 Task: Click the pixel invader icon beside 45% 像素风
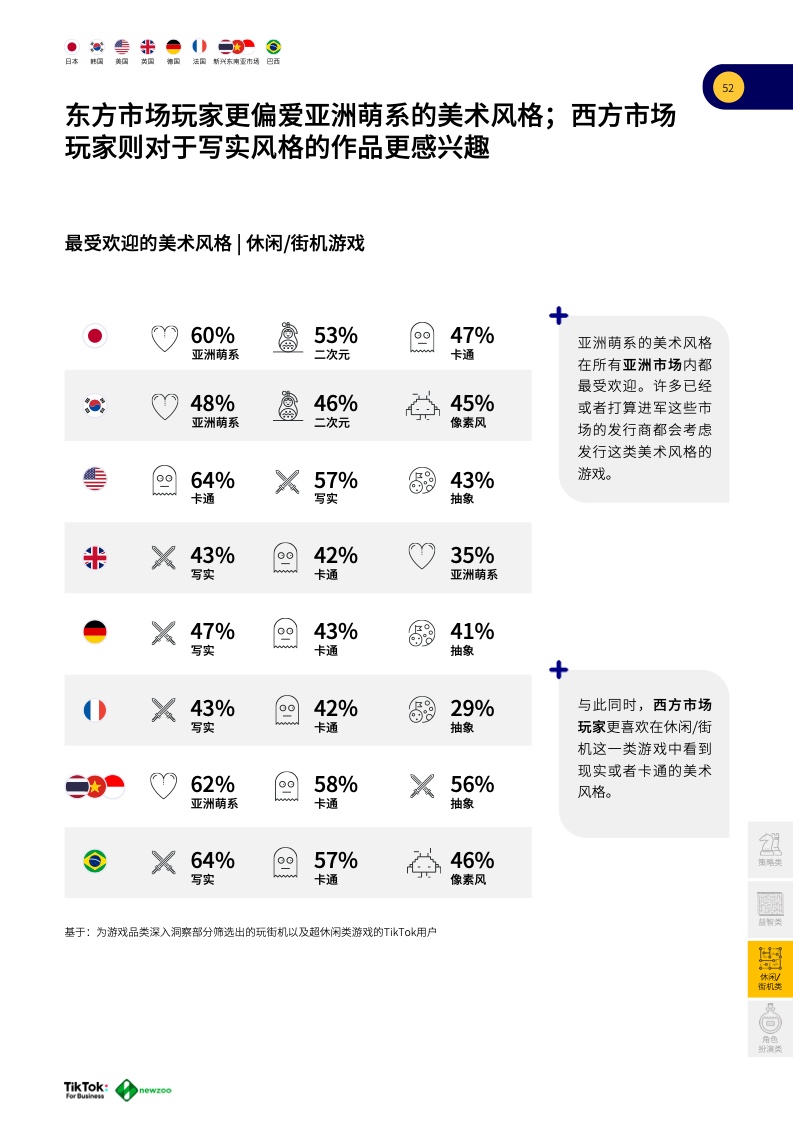pos(422,407)
